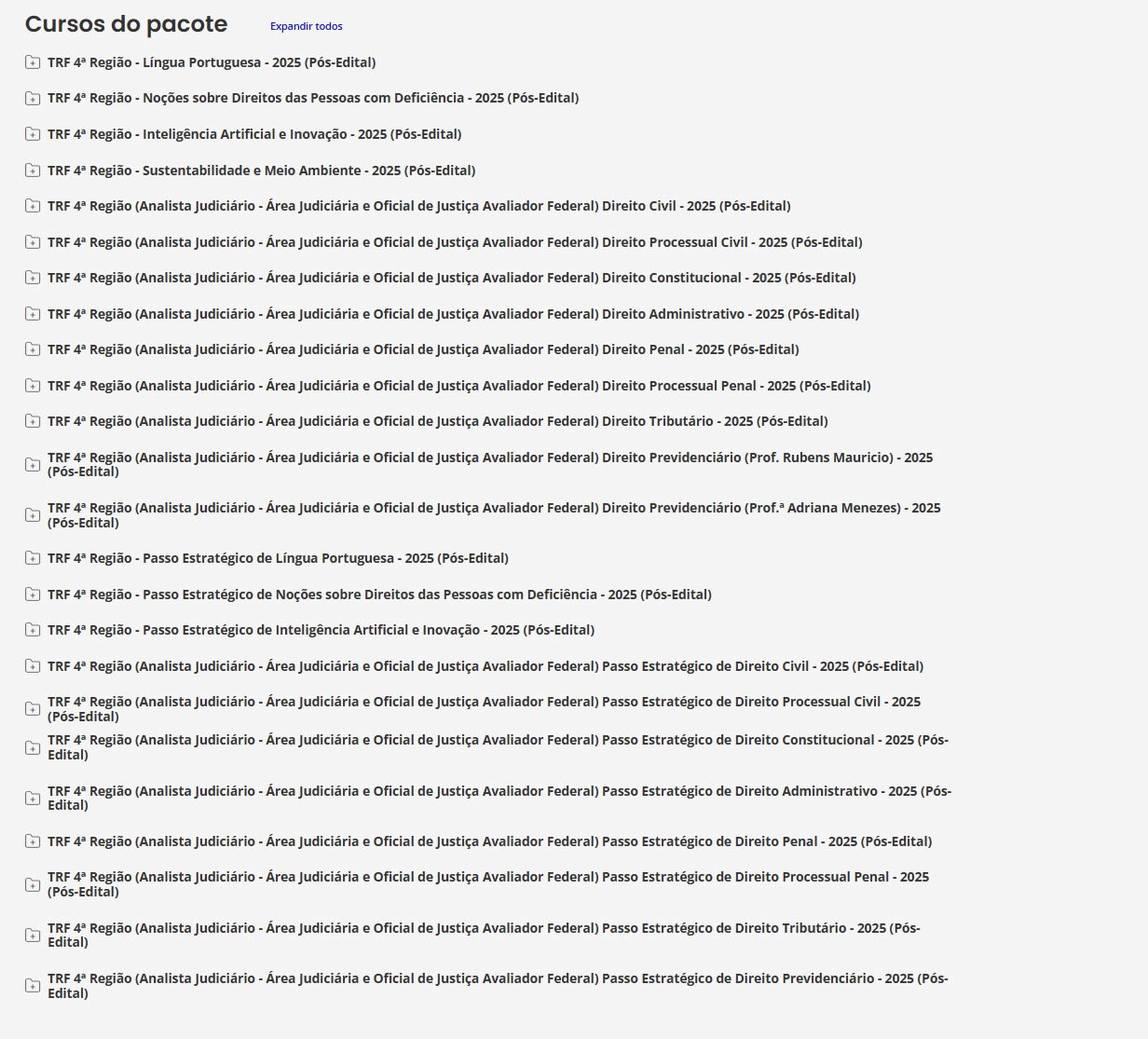Click folder icon for Direito Constitucional course
The height and width of the screenshot is (1039, 1148).
pyautogui.click(x=33, y=278)
